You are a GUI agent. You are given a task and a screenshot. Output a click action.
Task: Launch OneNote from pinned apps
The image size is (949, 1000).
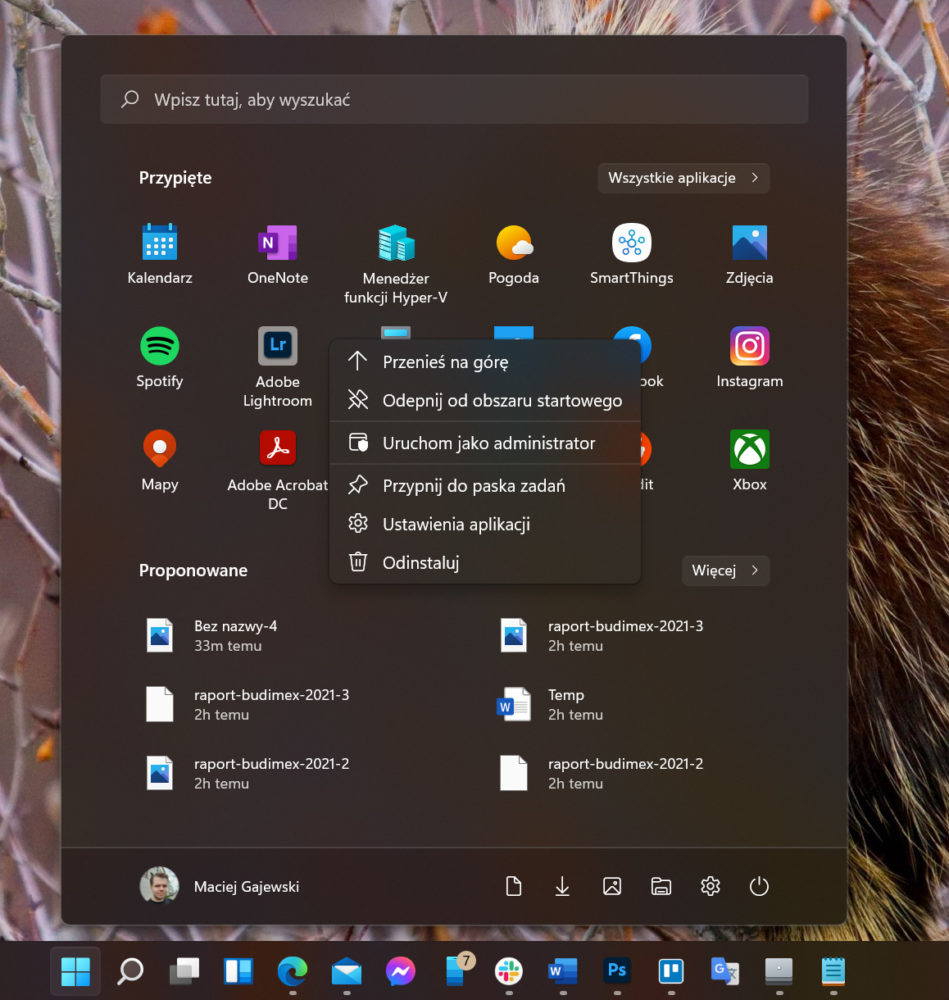click(277, 254)
